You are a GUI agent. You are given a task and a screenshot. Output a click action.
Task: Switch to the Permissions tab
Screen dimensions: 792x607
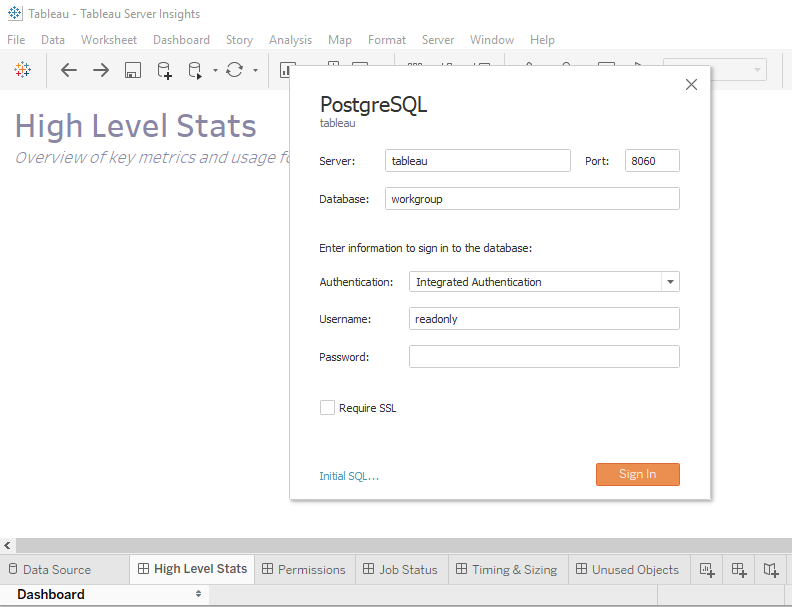(304, 570)
